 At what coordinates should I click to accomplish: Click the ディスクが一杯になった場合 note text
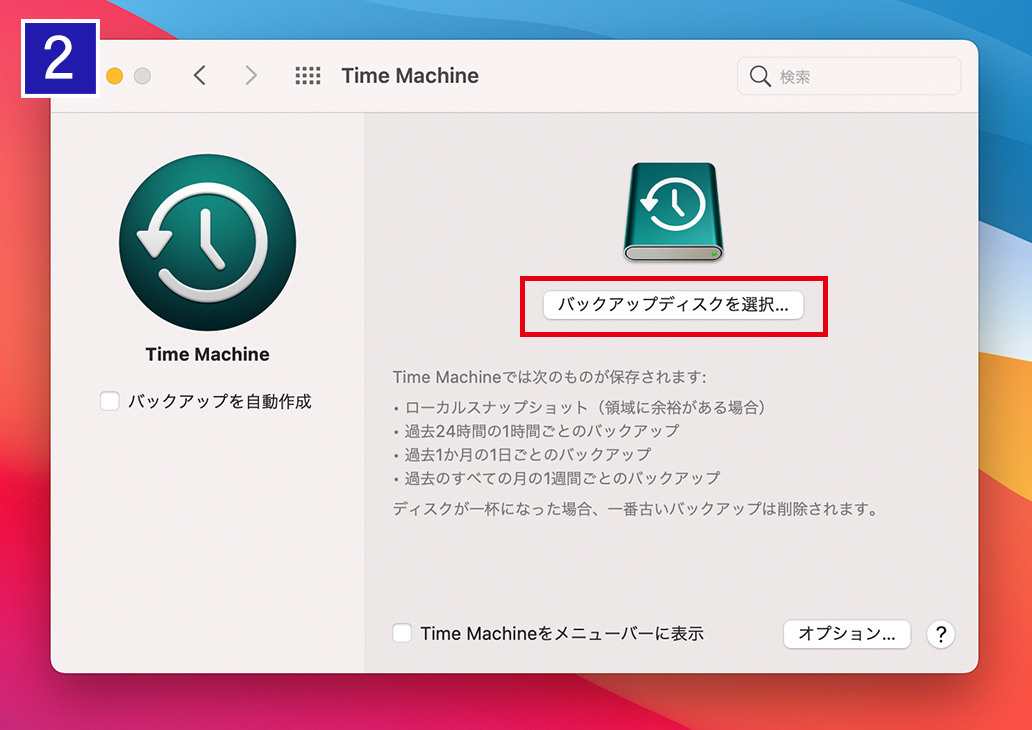pyautogui.click(x=636, y=509)
